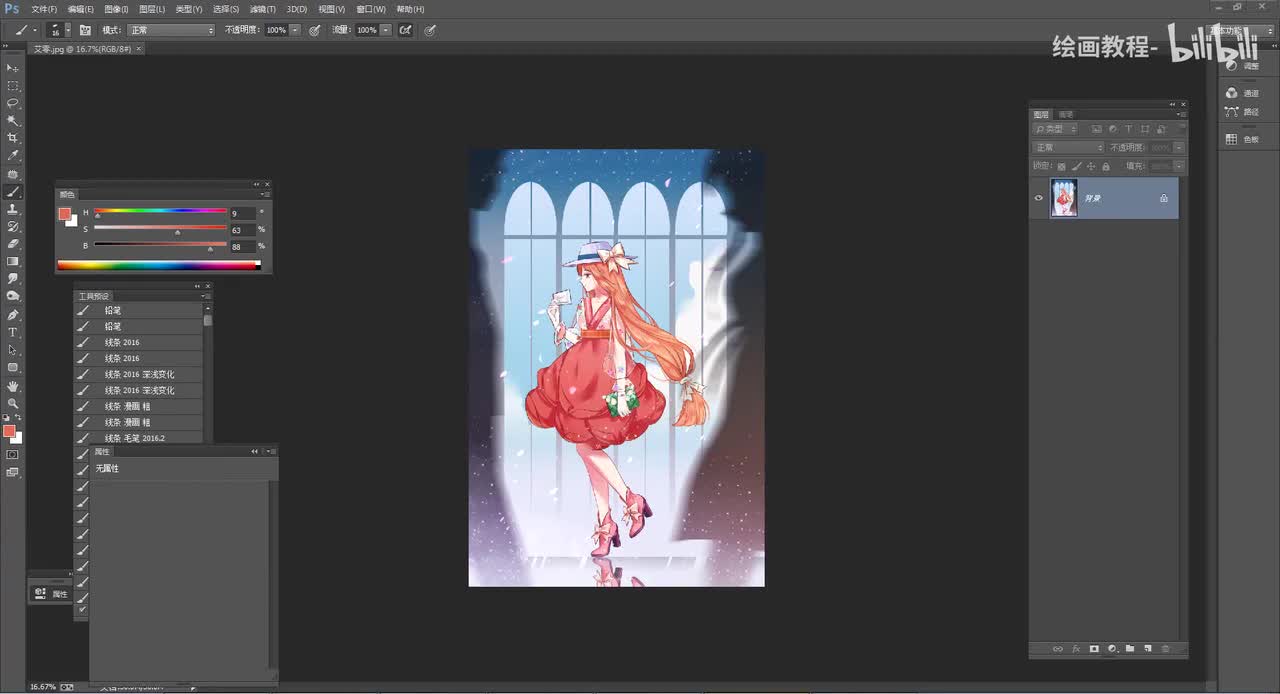Select the Eyedropper tool

tap(13, 156)
